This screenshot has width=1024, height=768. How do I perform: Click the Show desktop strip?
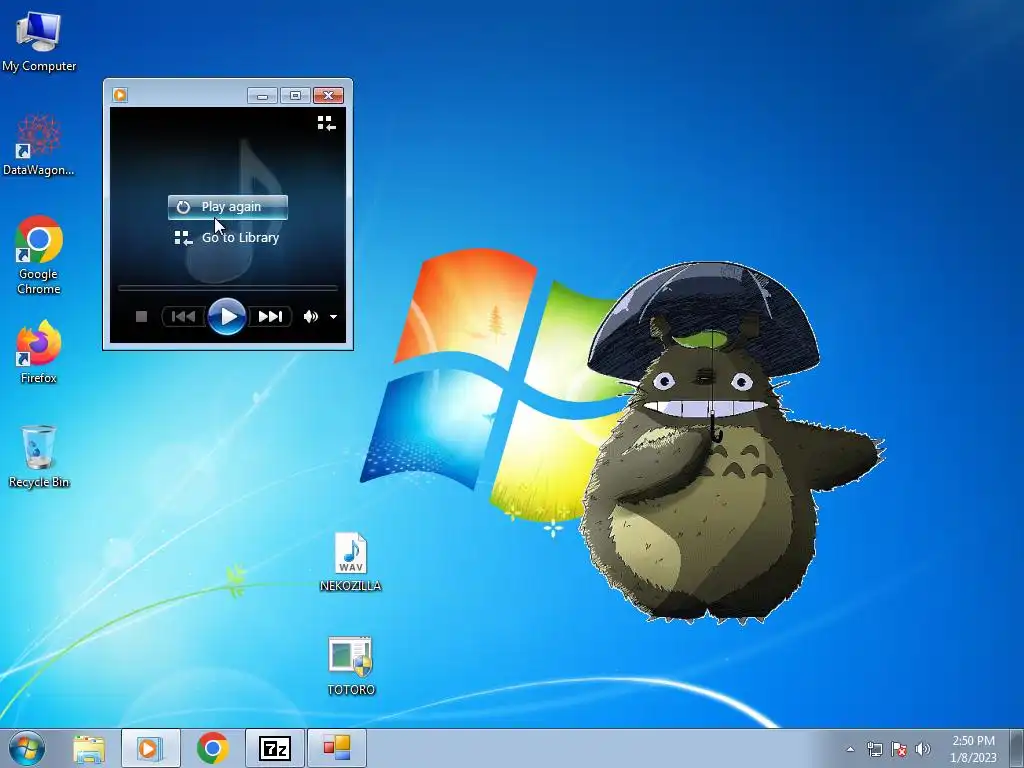[x=1016, y=748]
